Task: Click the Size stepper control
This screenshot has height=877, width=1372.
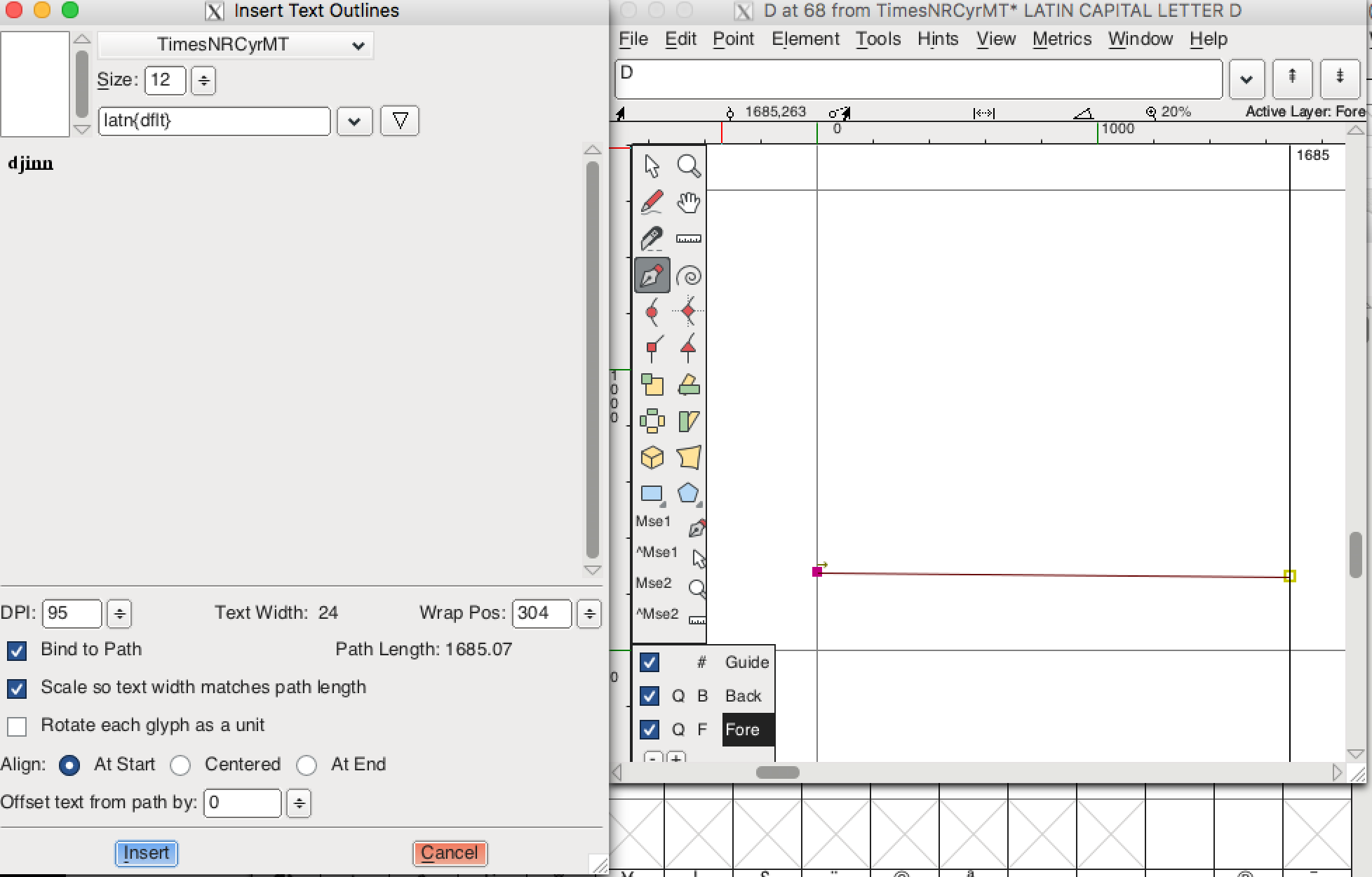Action: pos(203,80)
